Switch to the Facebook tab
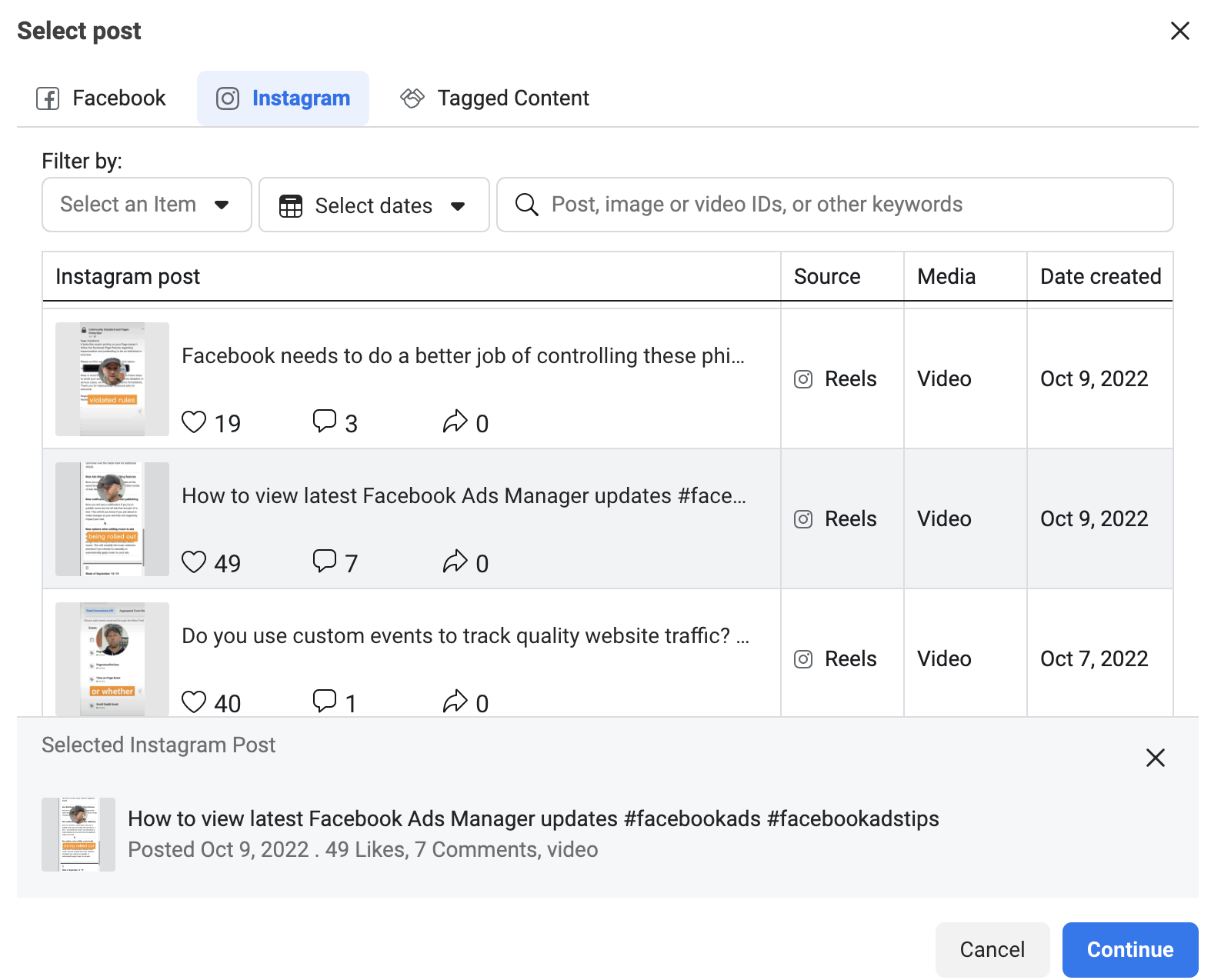 (101, 98)
